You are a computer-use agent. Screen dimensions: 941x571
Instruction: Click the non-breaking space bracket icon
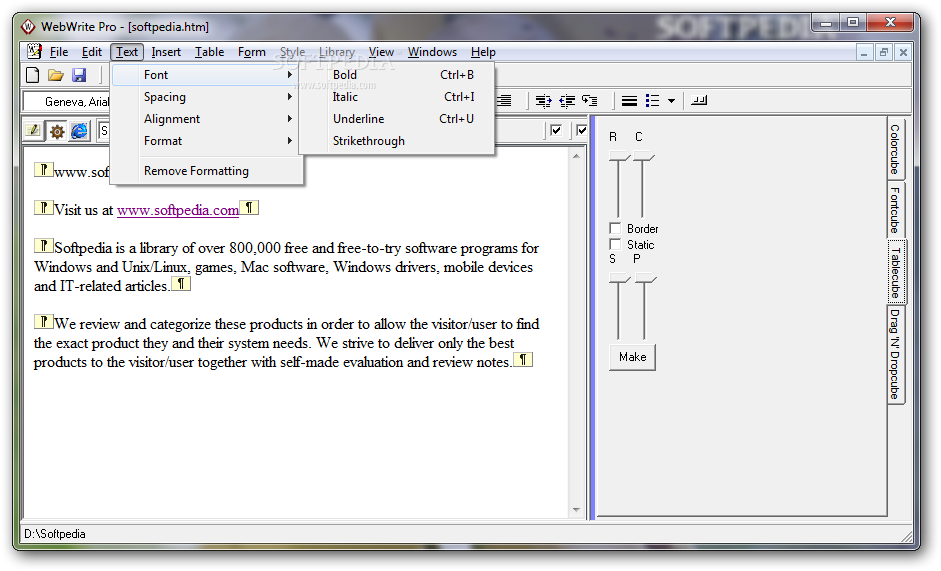click(x=699, y=100)
